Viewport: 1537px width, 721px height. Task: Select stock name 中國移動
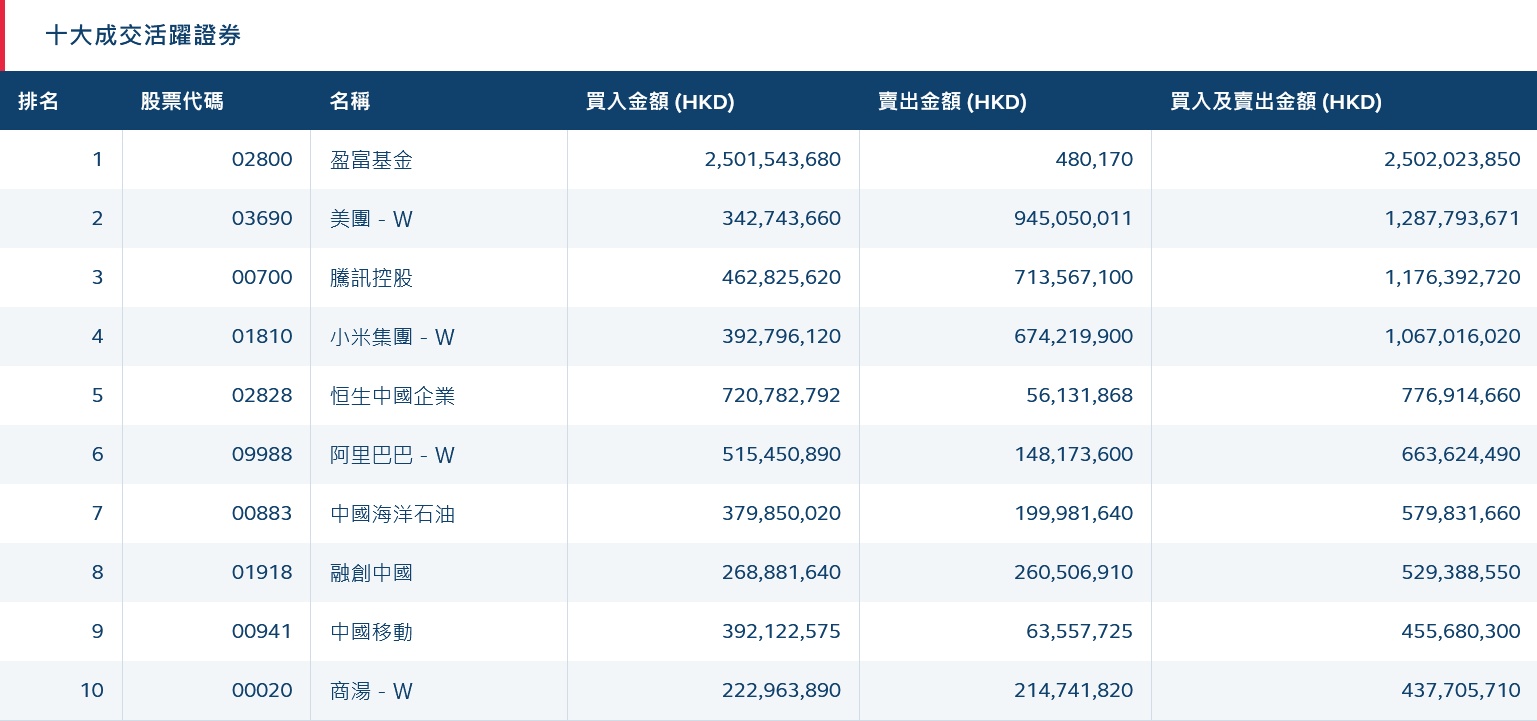click(371, 632)
